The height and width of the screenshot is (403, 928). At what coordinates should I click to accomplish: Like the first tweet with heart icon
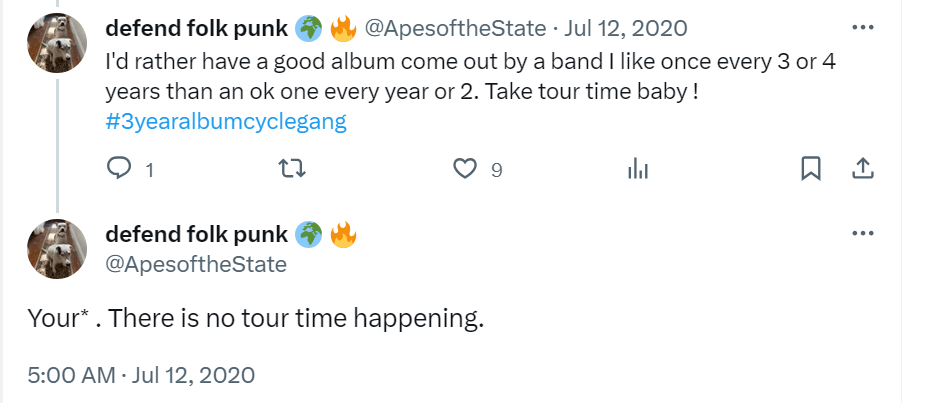465,168
